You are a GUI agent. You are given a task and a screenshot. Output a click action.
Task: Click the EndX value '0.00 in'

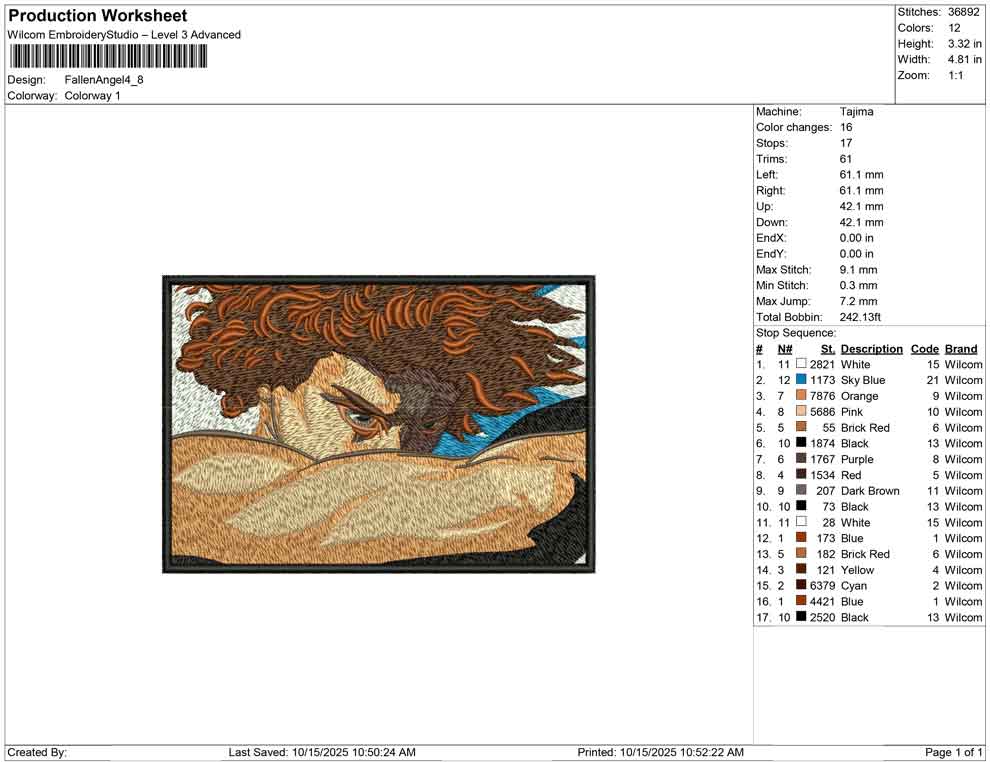tap(857, 238)
